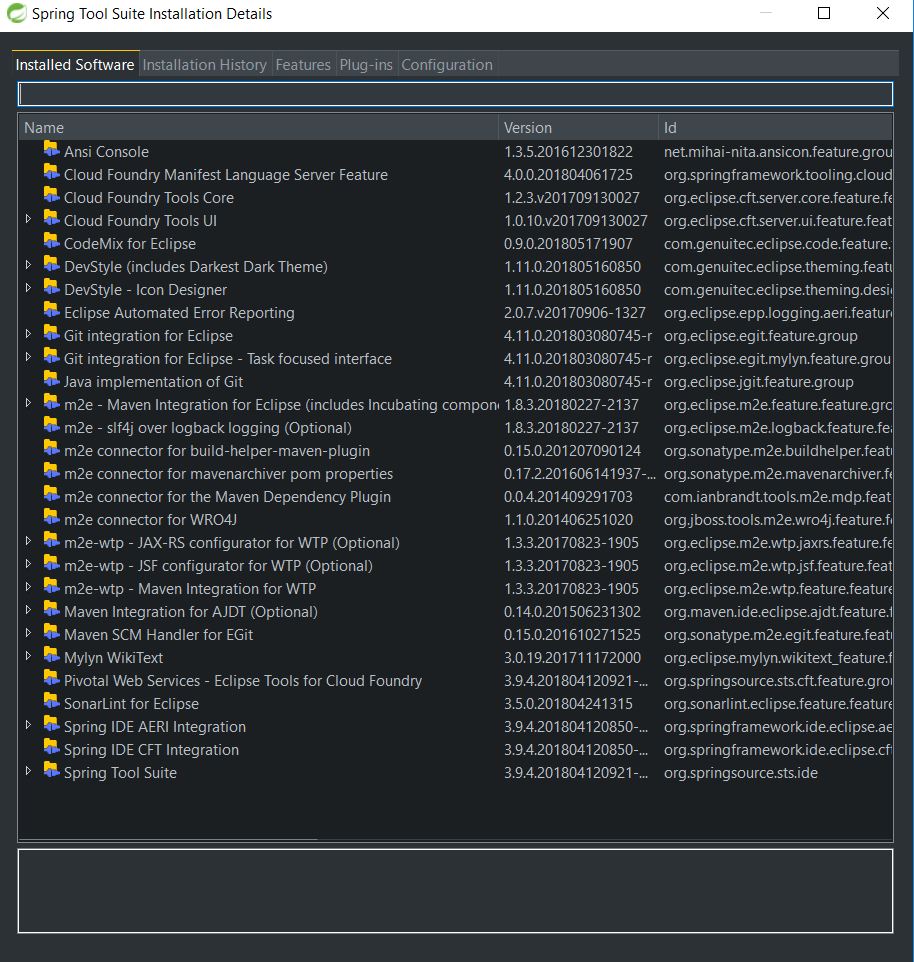The height and width of the screenshot is (962, 914).
Task: Click the Eclipse Automated Error Reporting icon
Action: pyautogui.click(x=52, y=312)
